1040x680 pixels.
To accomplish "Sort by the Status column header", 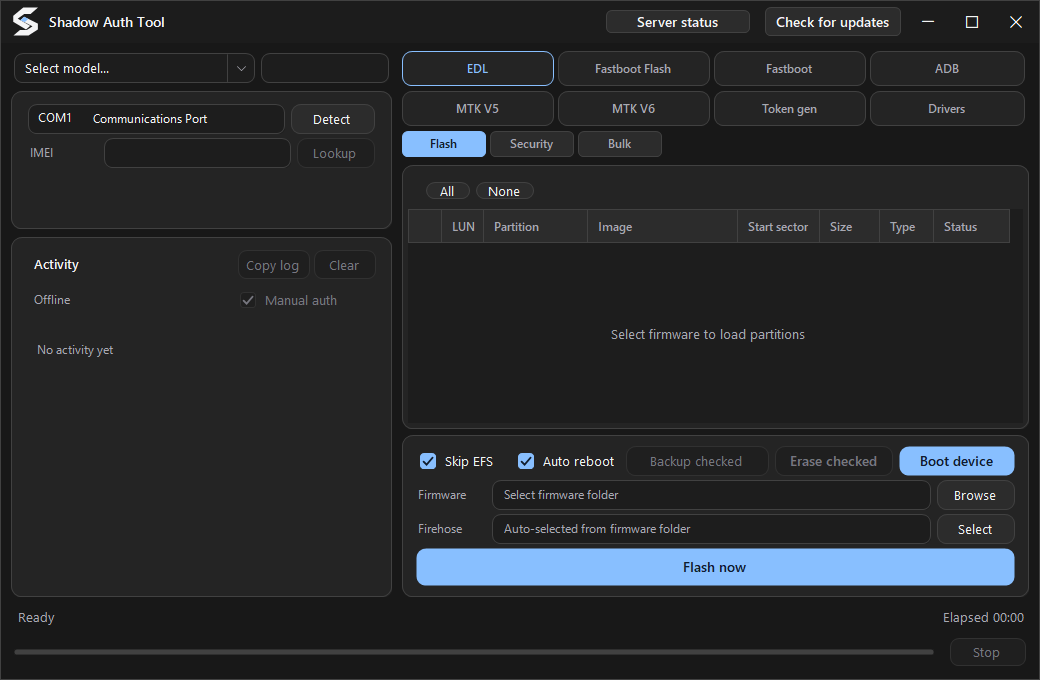I will pos(972,227).
